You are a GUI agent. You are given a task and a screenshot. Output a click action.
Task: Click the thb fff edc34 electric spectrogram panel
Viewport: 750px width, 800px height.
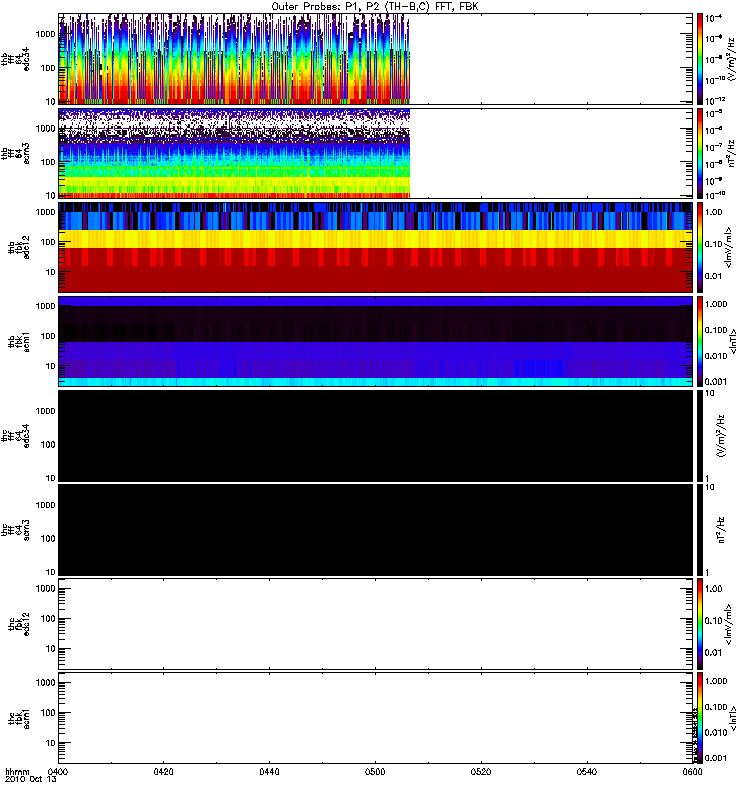[x=376, y=59]
